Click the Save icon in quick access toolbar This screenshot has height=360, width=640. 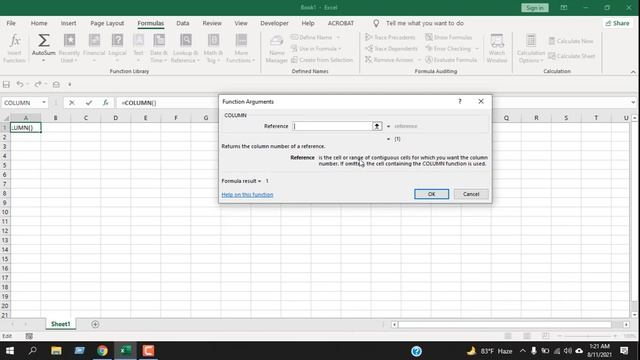point(6,84)
